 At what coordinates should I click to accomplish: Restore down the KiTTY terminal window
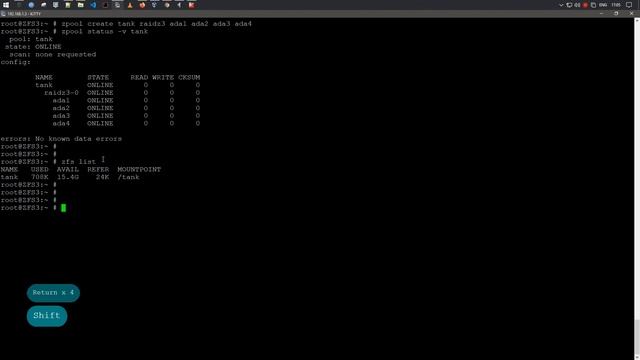click(616, 13)
